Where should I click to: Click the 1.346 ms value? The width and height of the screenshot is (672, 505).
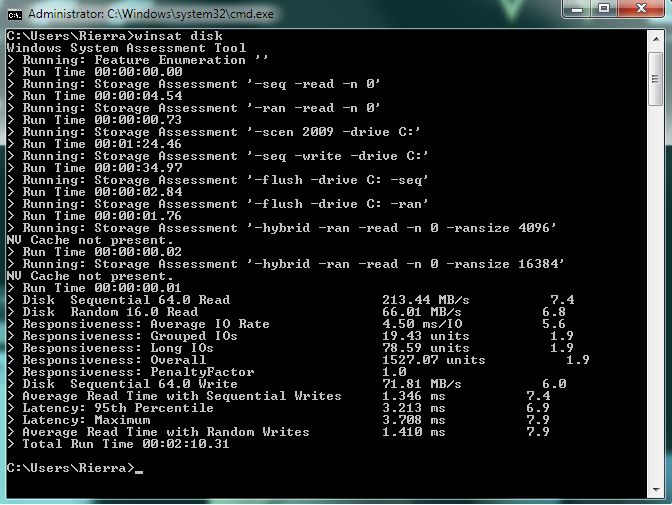point(414,396)
